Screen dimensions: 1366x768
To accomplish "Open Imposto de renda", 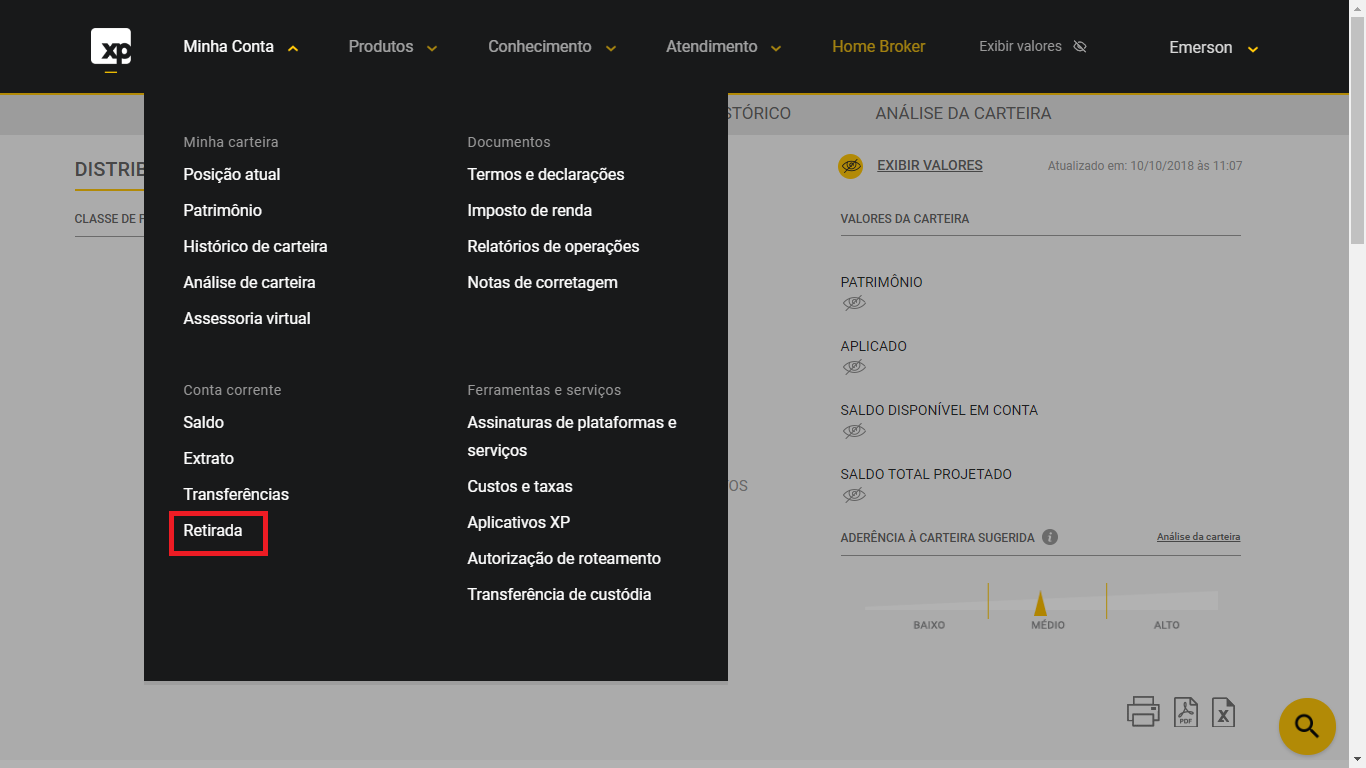I will [530, 210].
